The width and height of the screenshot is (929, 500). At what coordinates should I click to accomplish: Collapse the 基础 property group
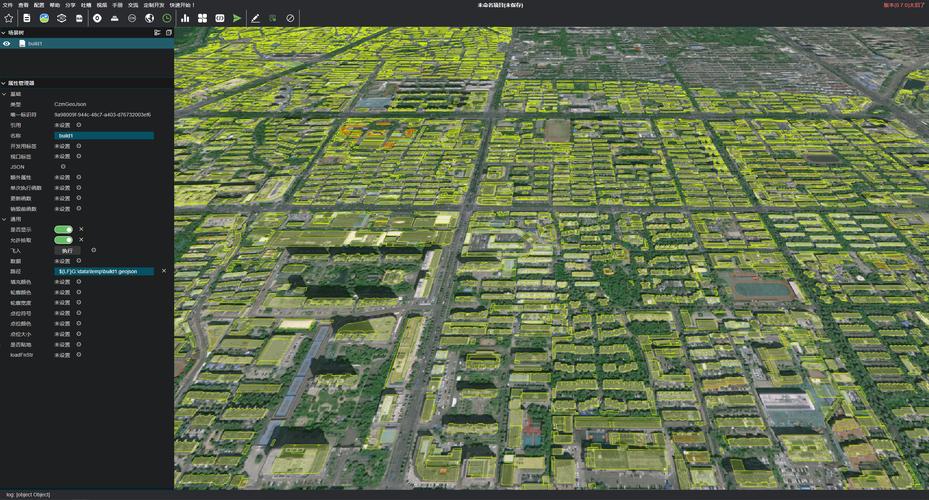pyautogui.click(x=4, y=94)
